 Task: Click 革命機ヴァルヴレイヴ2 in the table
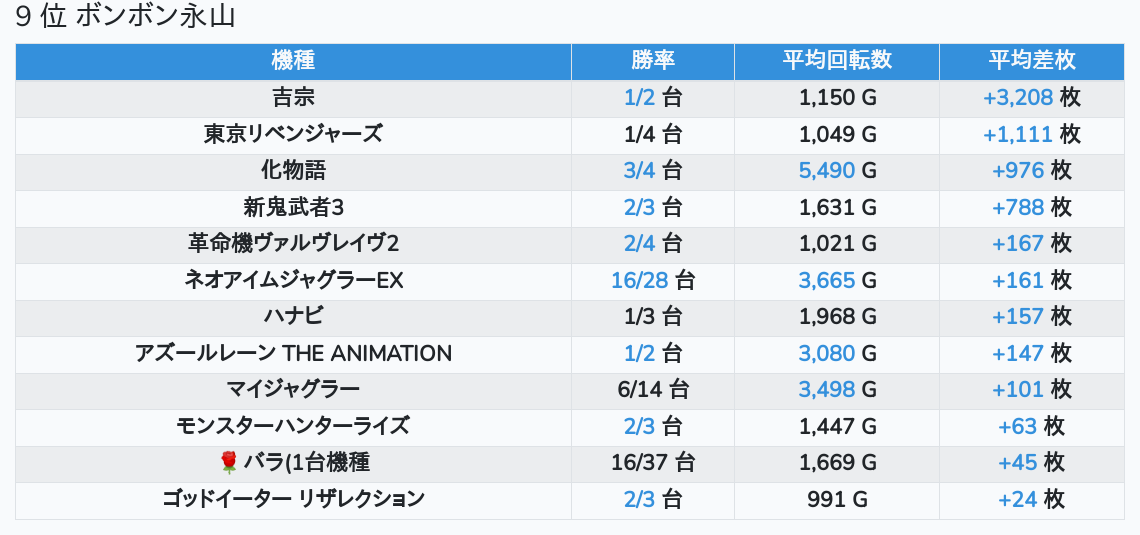(x=293, y=244)
